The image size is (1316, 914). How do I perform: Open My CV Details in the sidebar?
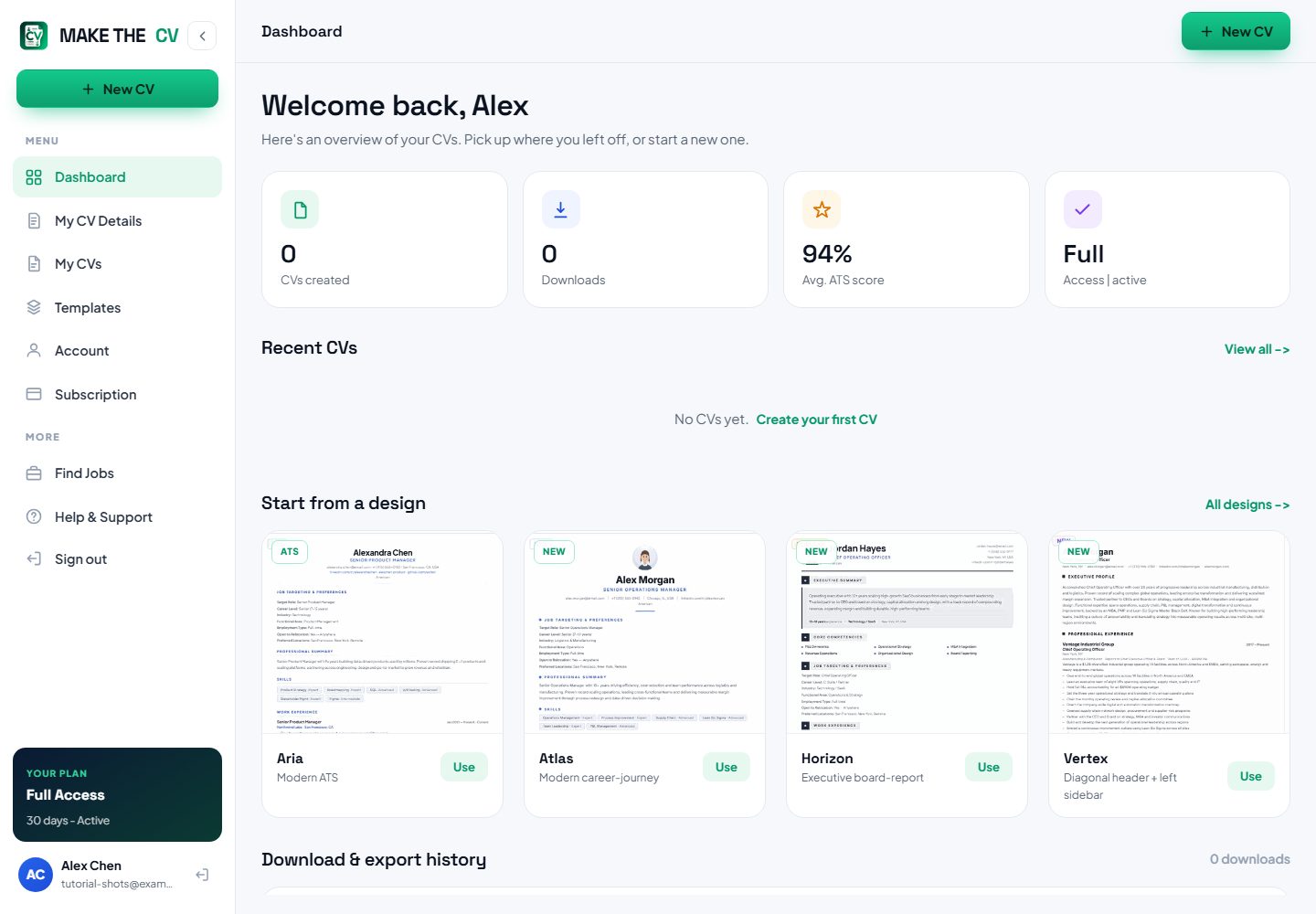tap(117, 220)
